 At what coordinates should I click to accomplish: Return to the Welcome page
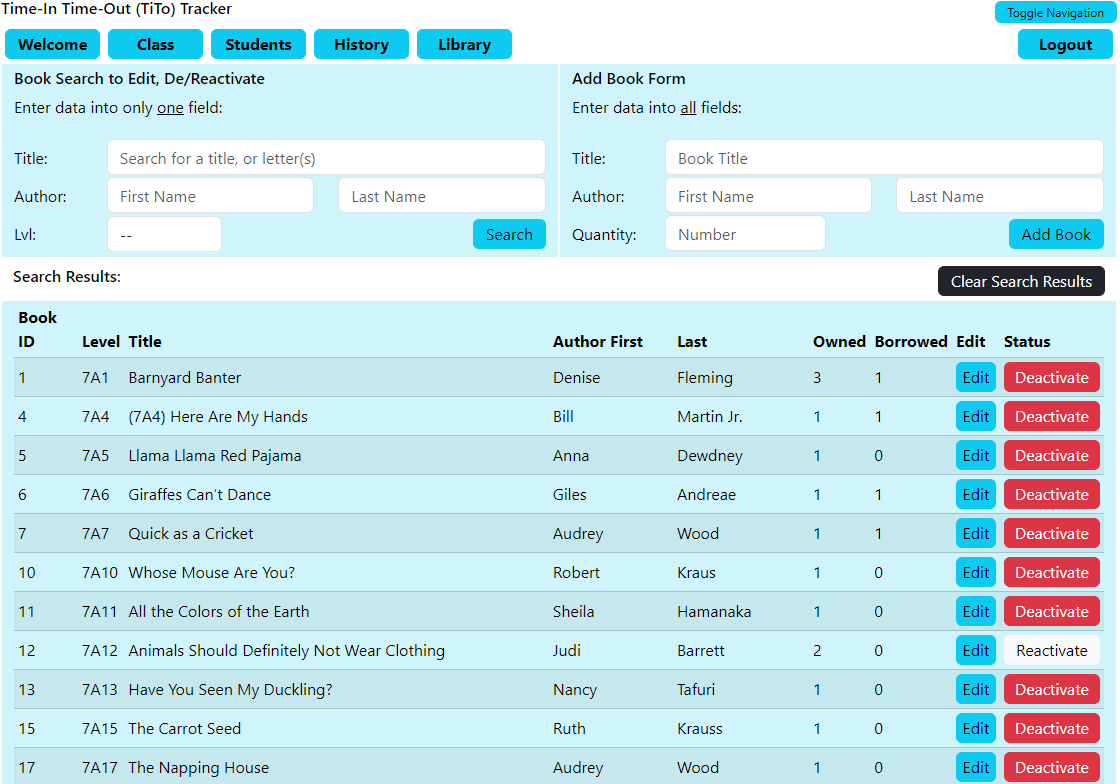point(52,44)
